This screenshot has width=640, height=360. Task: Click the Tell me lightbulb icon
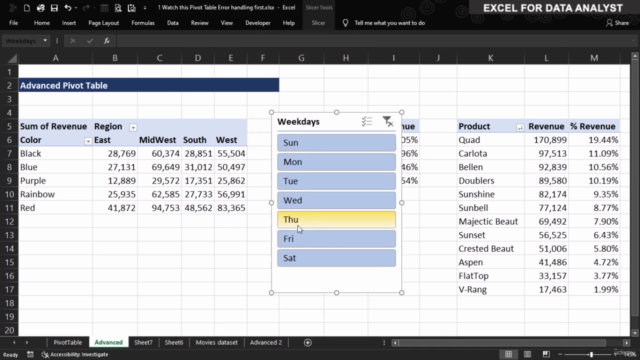coord(345,23)
